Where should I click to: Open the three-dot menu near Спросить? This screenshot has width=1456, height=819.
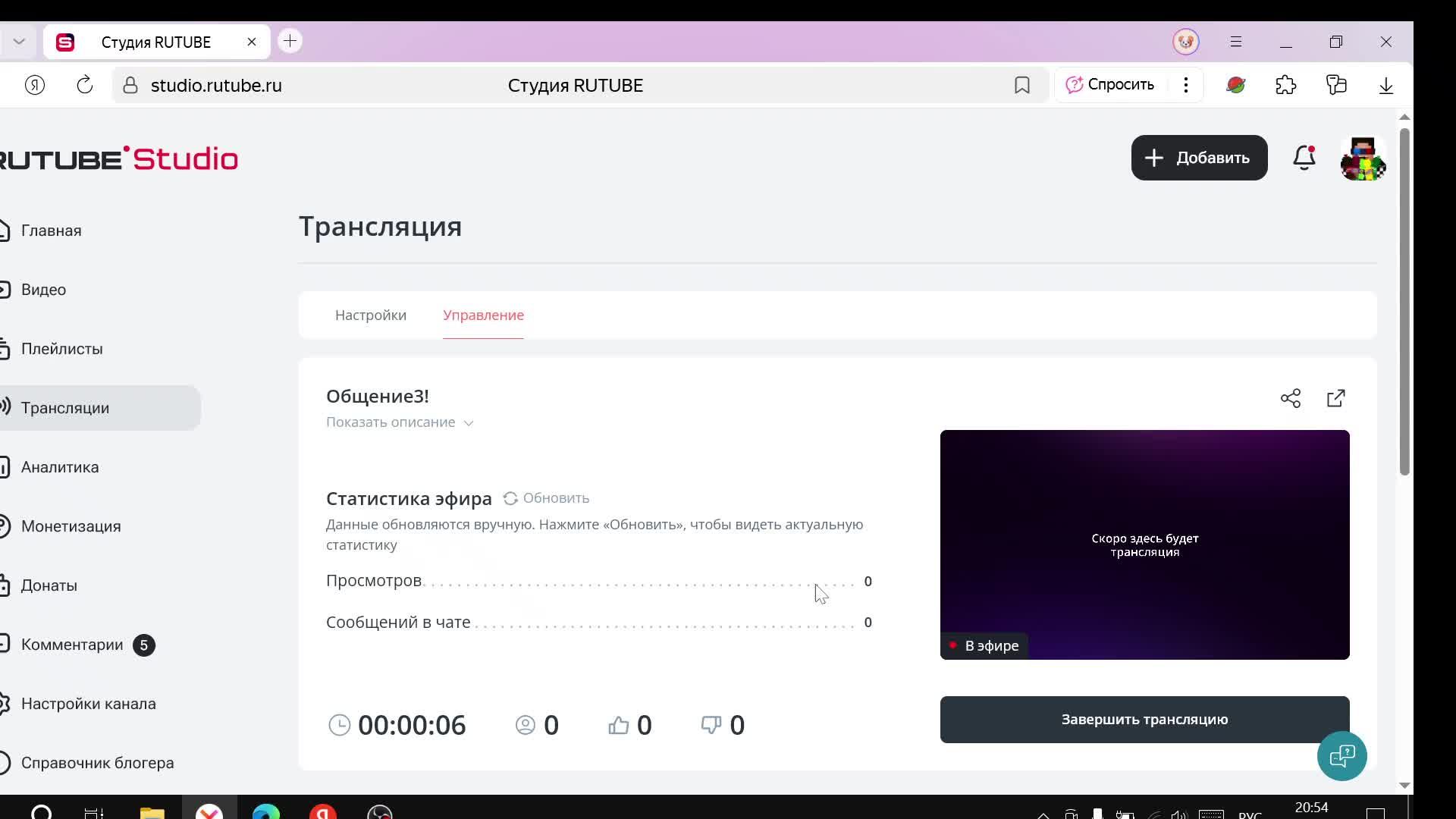(x=1185, y=85)
